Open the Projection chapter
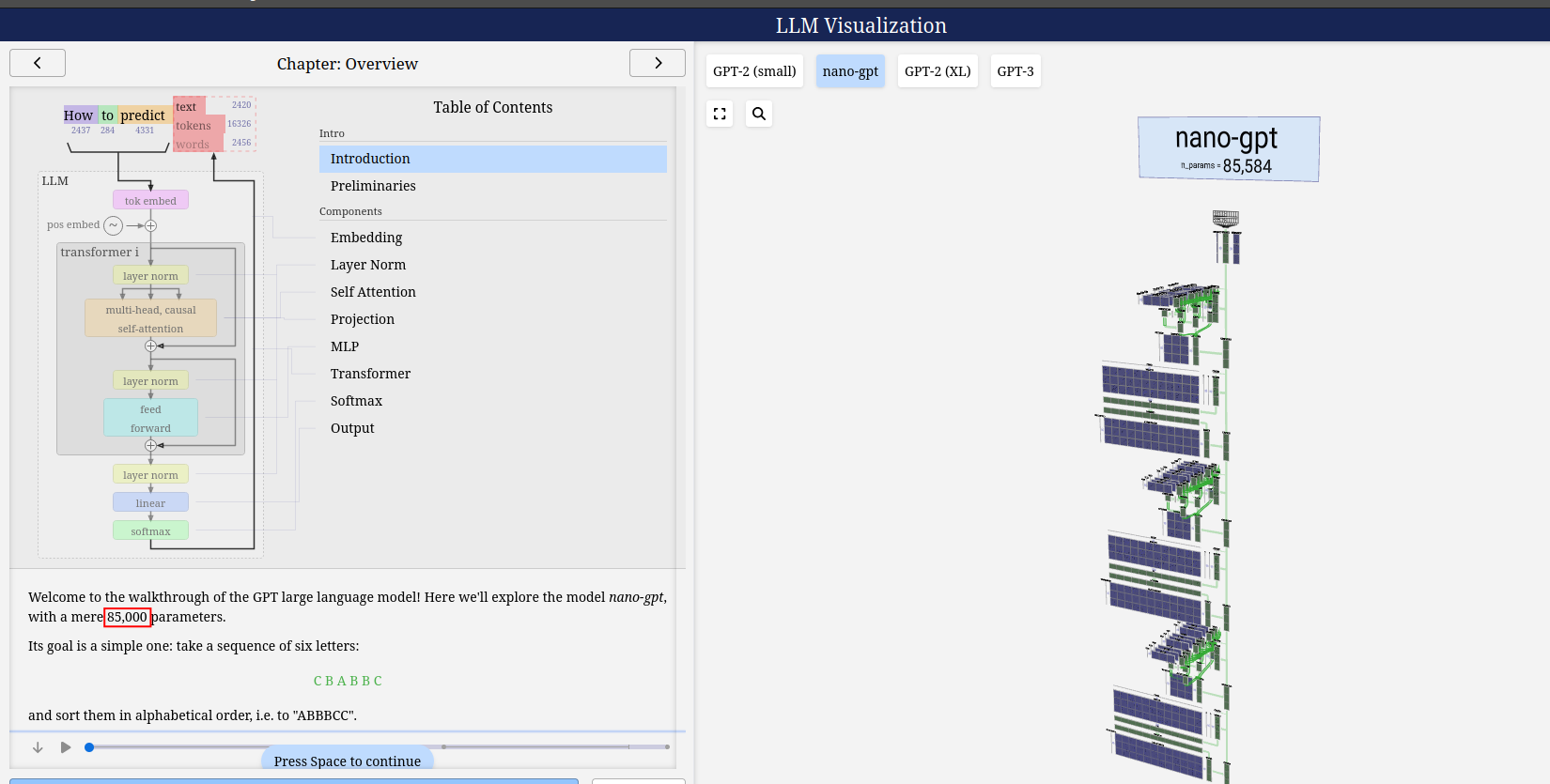This screenshot has width=1550, height=784. click(493, 319)
